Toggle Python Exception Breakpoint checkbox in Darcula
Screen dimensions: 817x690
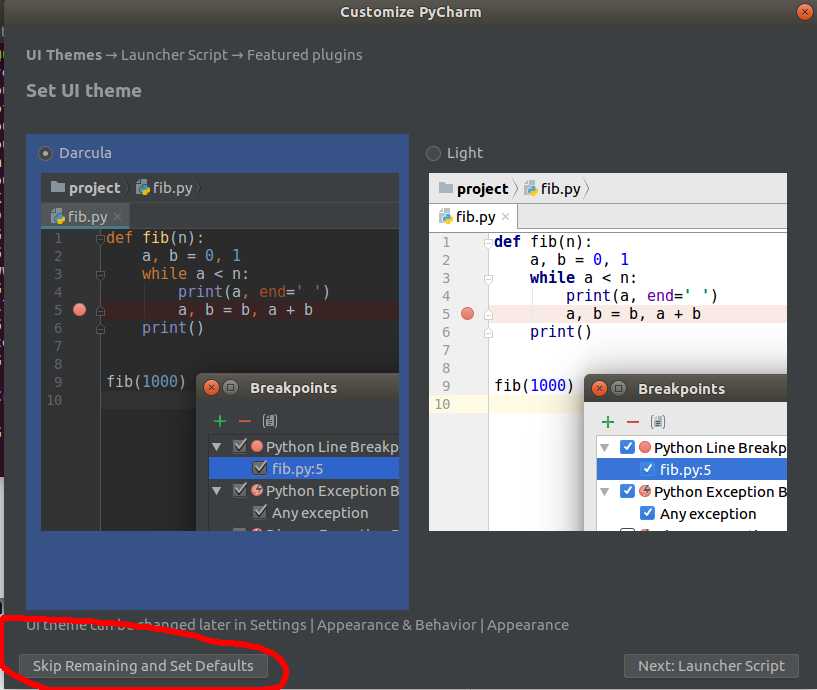pos(240,490)
